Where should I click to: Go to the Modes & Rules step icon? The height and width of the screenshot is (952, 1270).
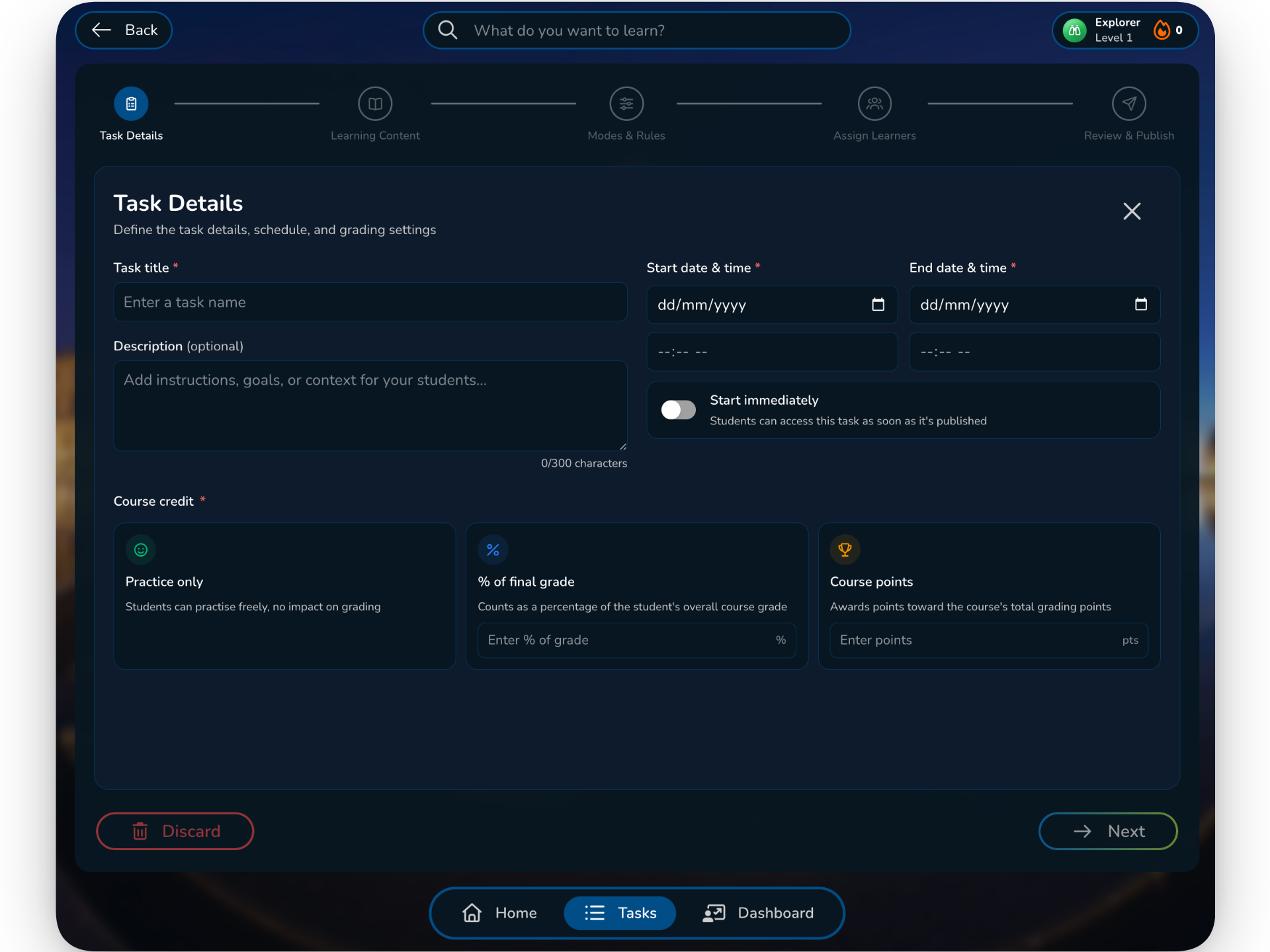626,104
